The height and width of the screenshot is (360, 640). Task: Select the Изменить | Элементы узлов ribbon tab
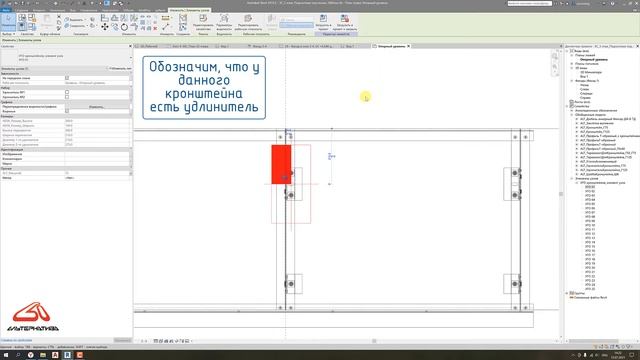click(189, 10)
